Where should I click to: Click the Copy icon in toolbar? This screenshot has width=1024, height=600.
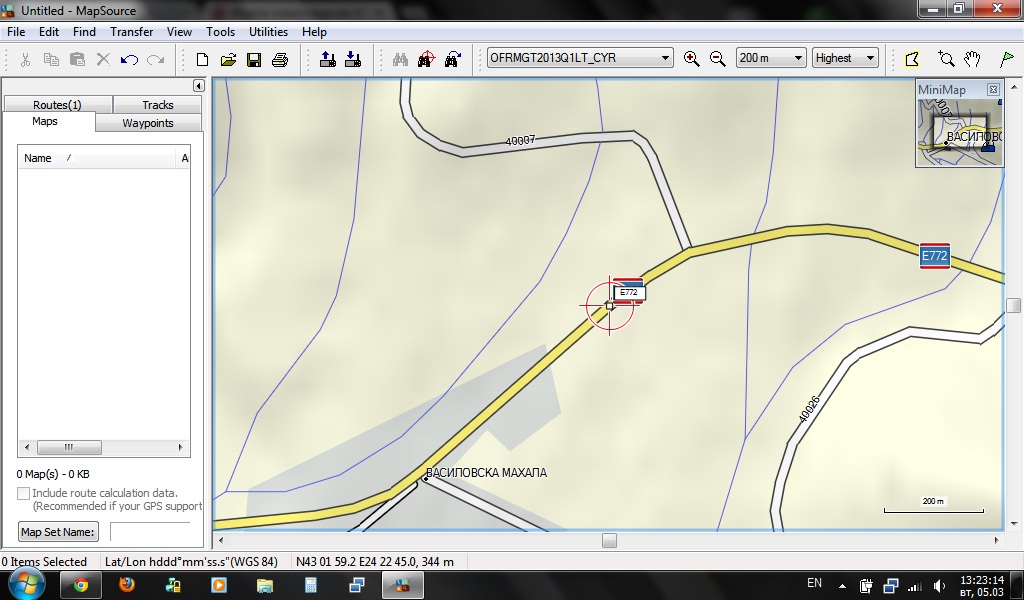pos(51,59)
